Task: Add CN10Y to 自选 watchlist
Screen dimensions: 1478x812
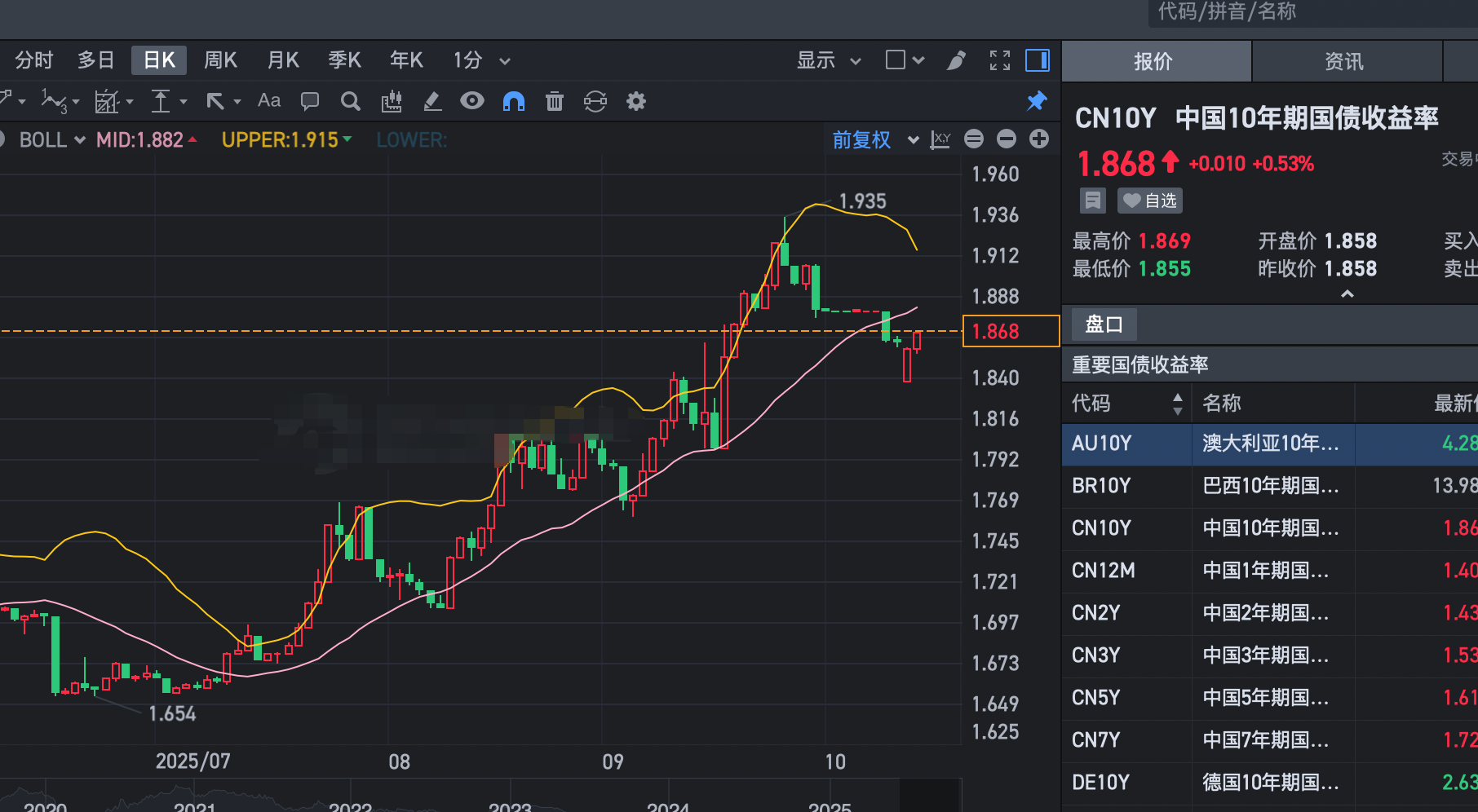Action: (1150, 201)
